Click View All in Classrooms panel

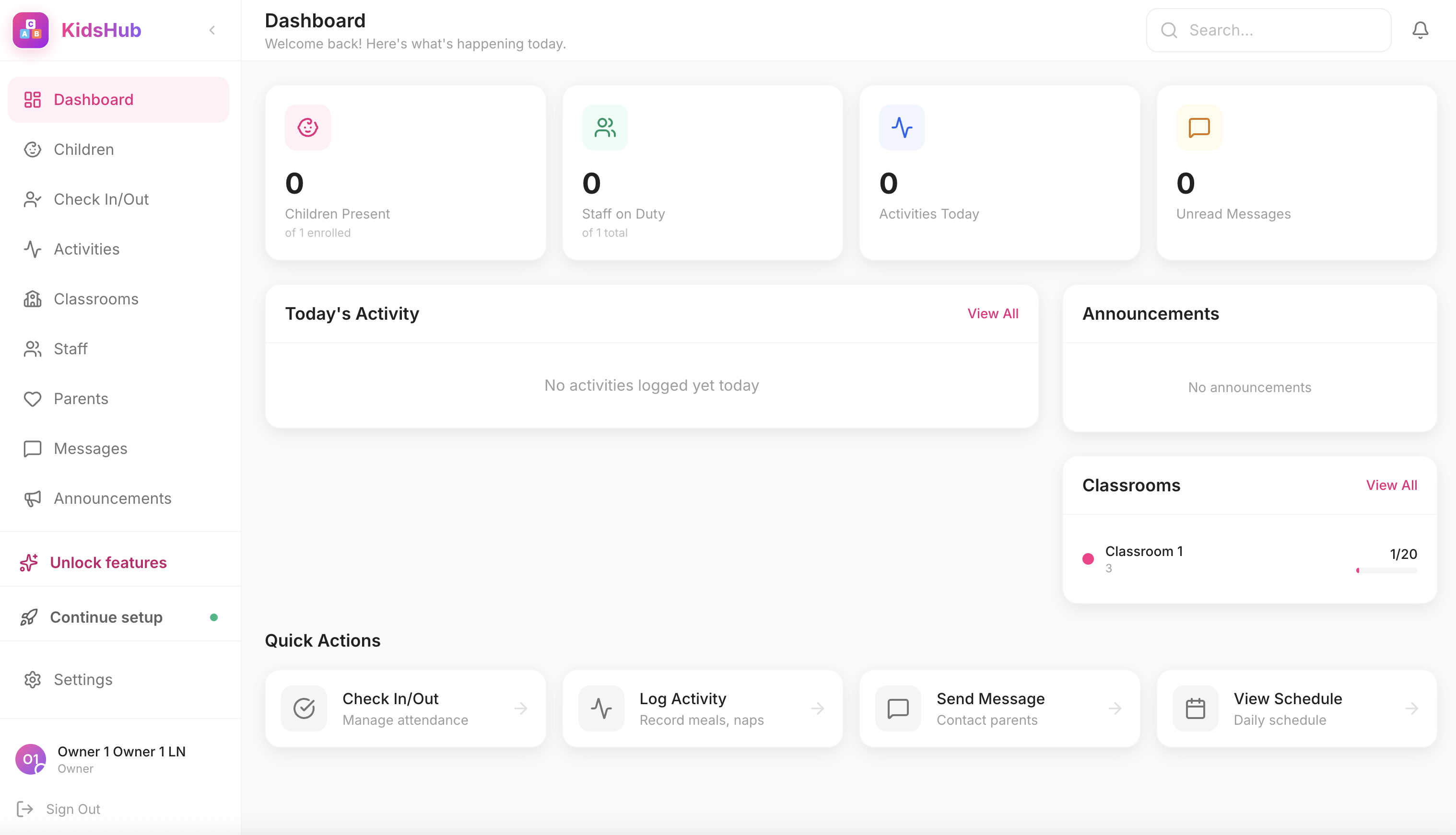pos(1392,485)
